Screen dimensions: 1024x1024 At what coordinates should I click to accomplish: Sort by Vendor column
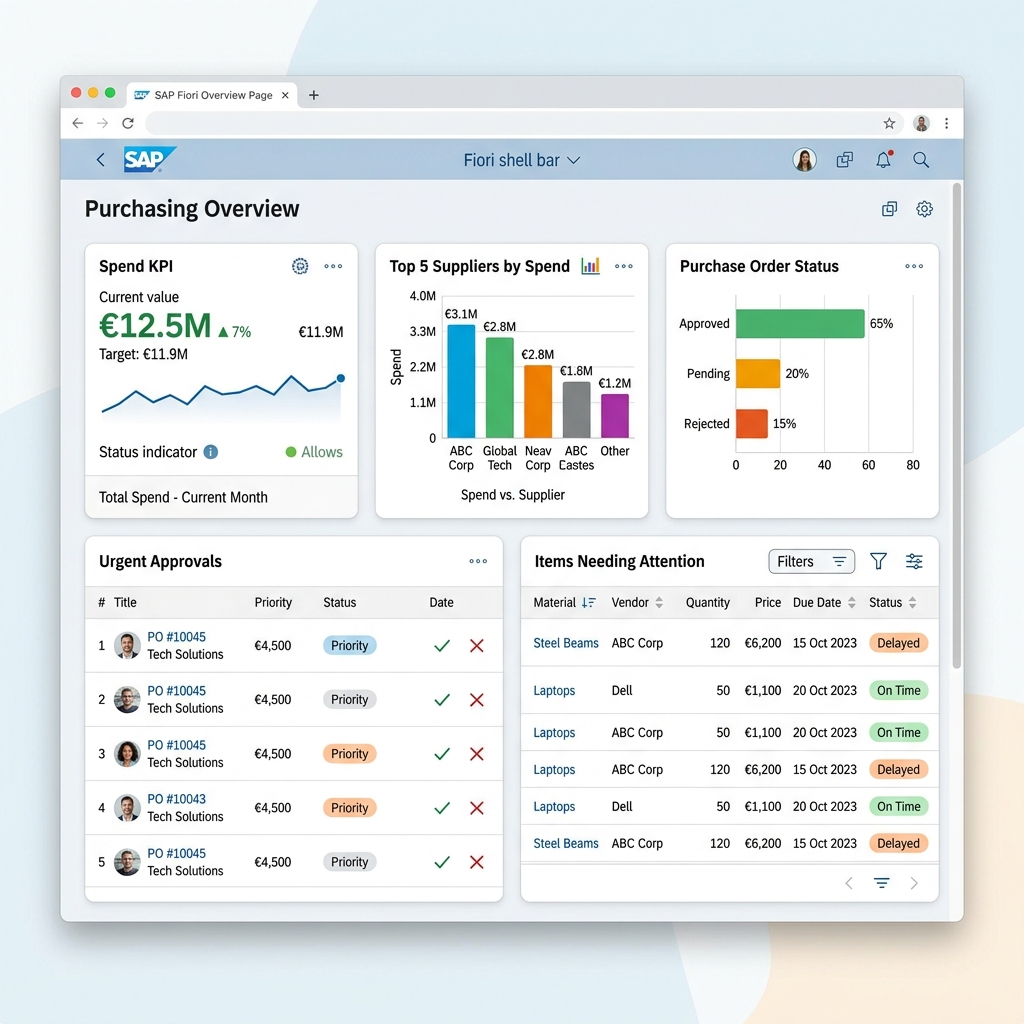click(659, 603)
